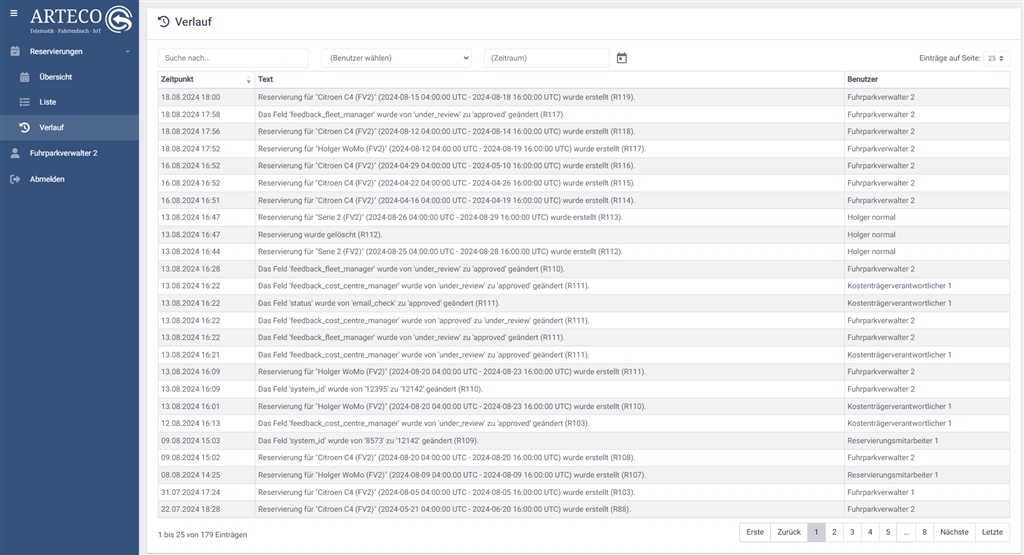
Task: Click timestamp 16.08.2024 16:51
Action: (191, 200)
